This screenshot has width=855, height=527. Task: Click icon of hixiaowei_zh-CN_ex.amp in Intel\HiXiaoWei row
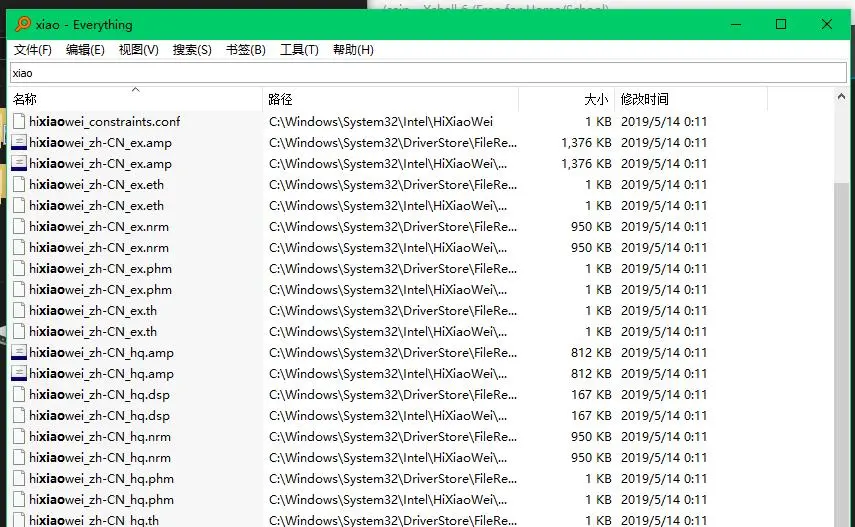[x=19, y=163]
